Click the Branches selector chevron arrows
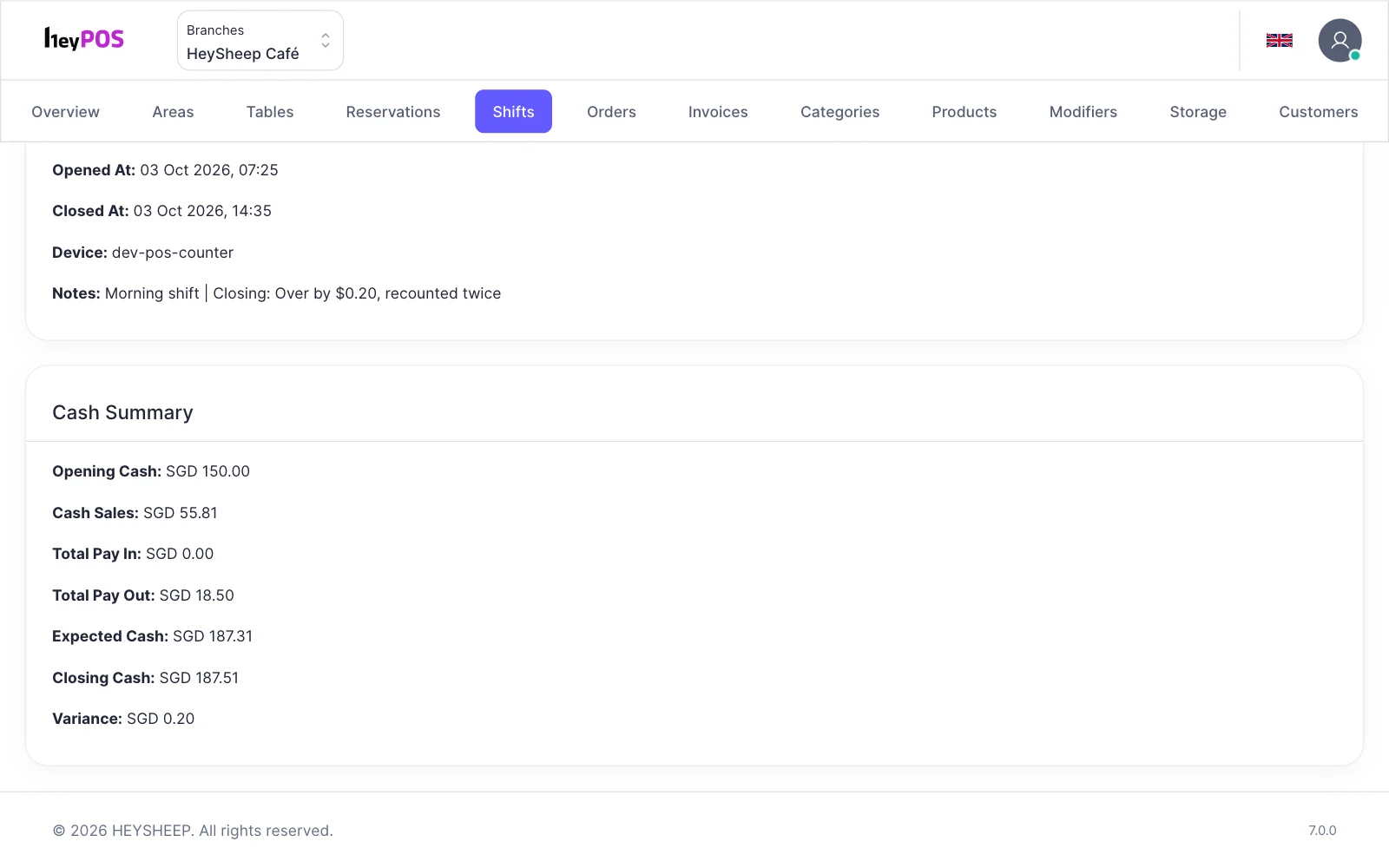This screenshot has height=868, width=1389. click(x=326, y=41)
